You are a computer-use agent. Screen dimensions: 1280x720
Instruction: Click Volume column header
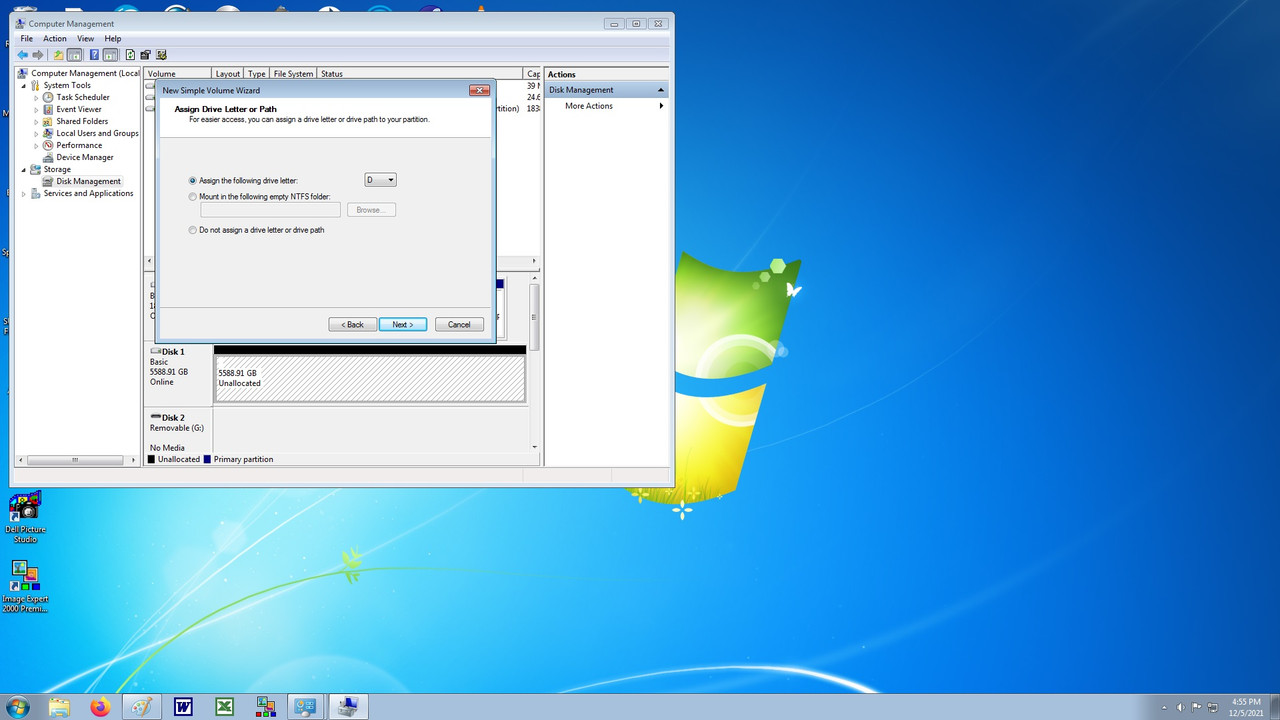click(x=178, y=74)
